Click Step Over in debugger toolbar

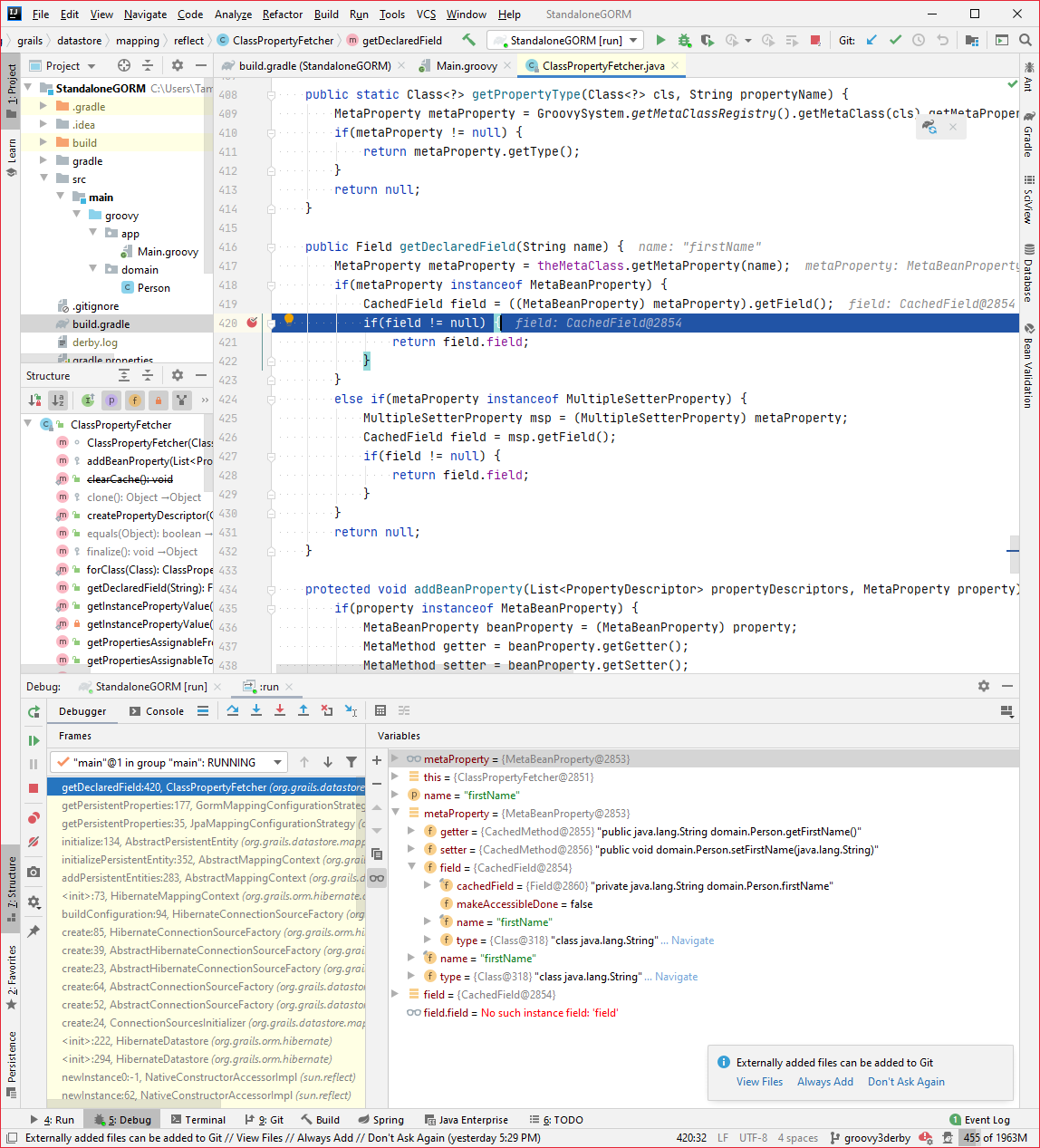click(233, 710)
